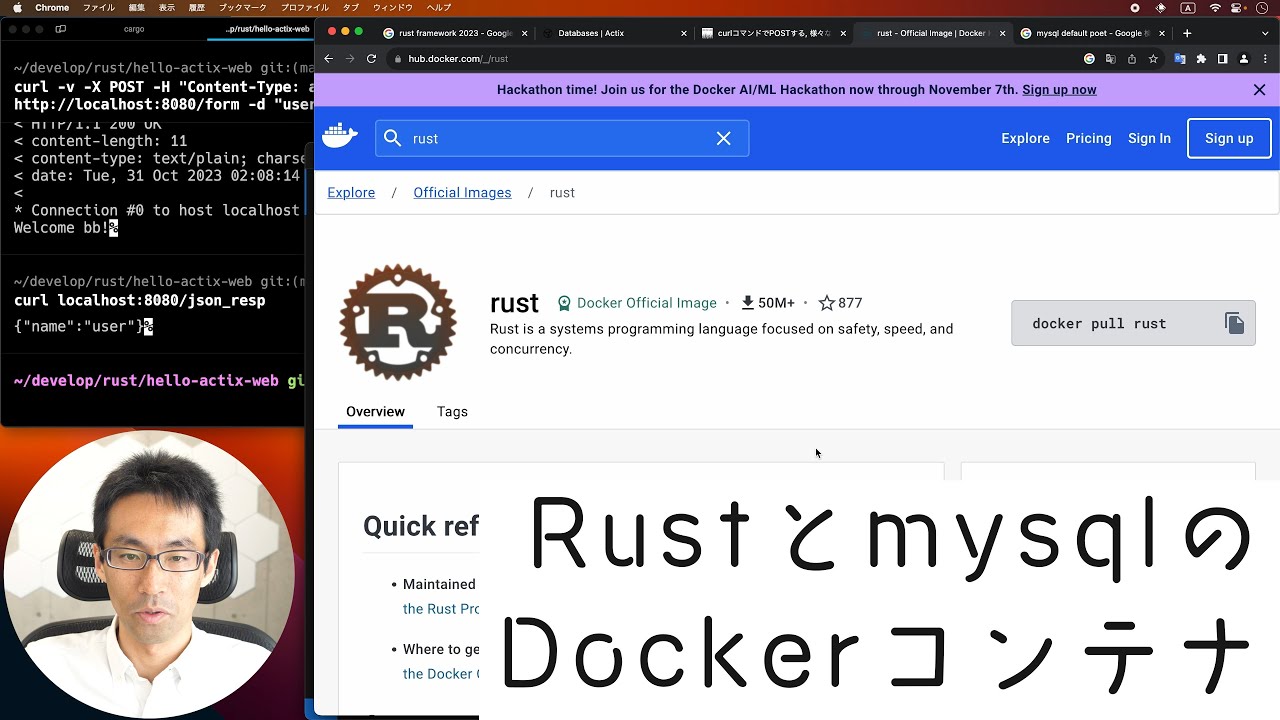Open the Chrome share icon in address bar

click(1132, 59)
